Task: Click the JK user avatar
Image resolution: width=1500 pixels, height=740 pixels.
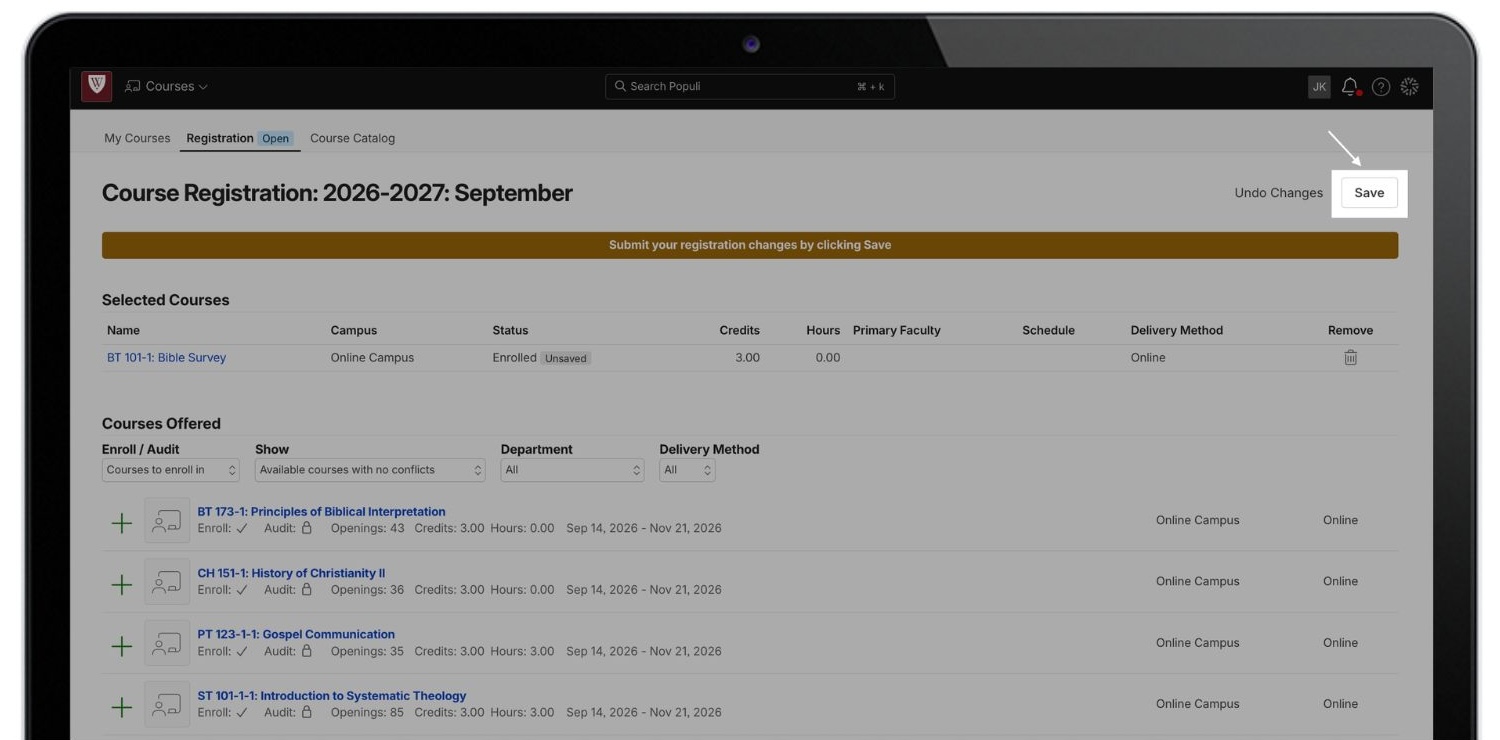Action: (1319, 87)
